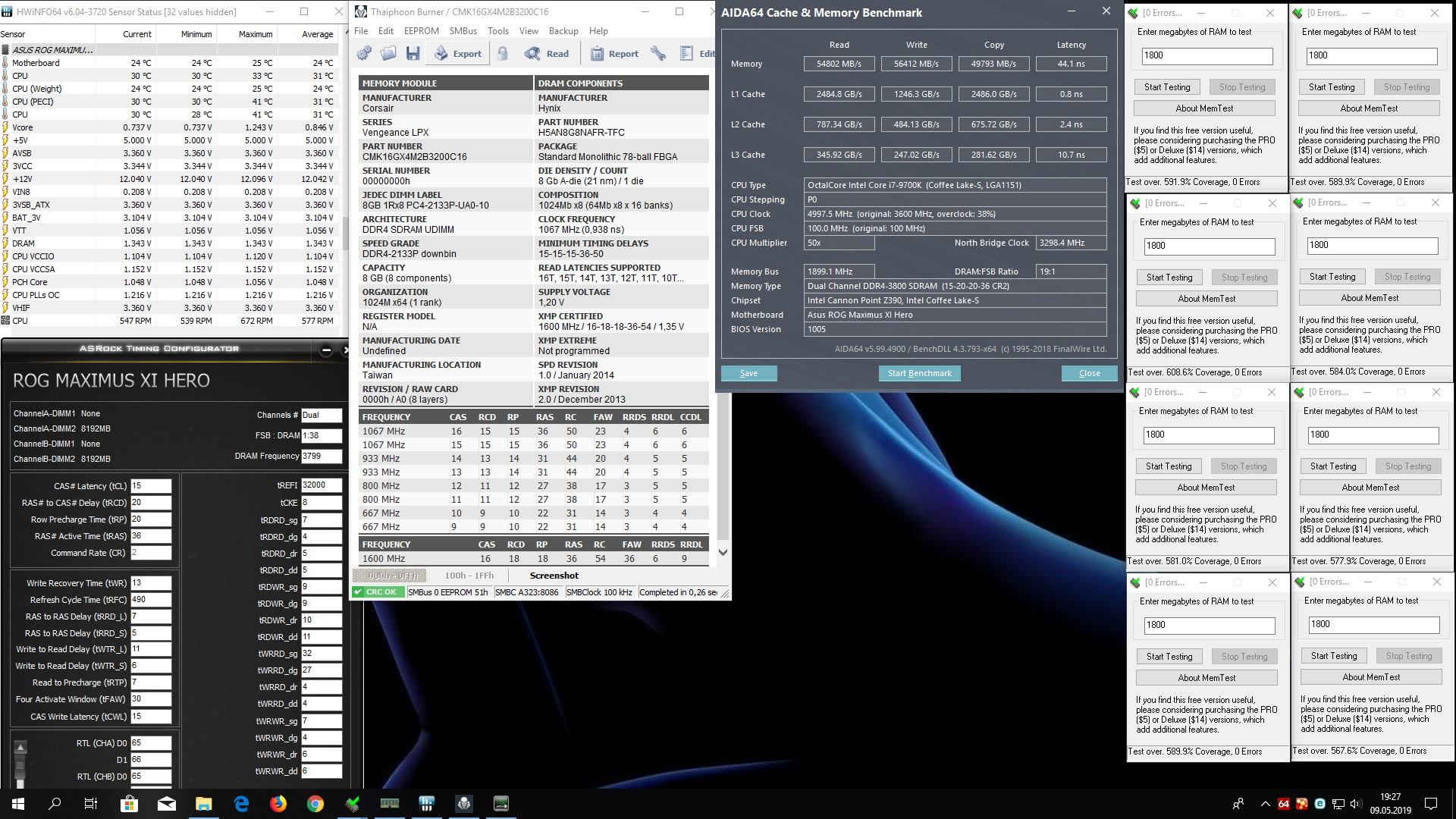This screenshot has width=1456, height=819.
Task: Click the gears settings icon in Thaiphoon Burner toolbar
Action: pyautogui.click(x=364, y=53)
